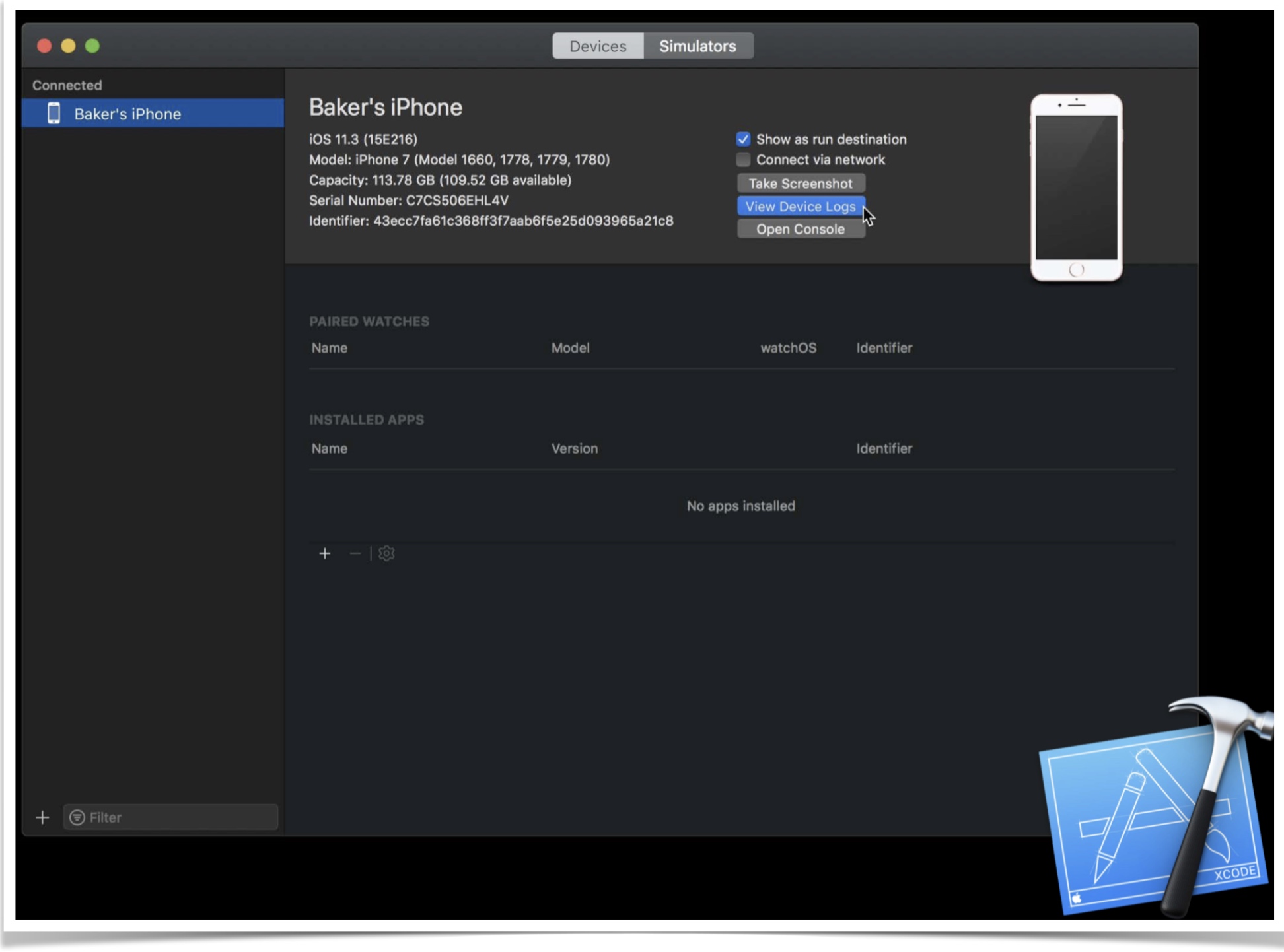Uncheck Show as run destination
The width and height of the screenshot is (1284, 952).
pyautogui.click(x=743, y=139)
